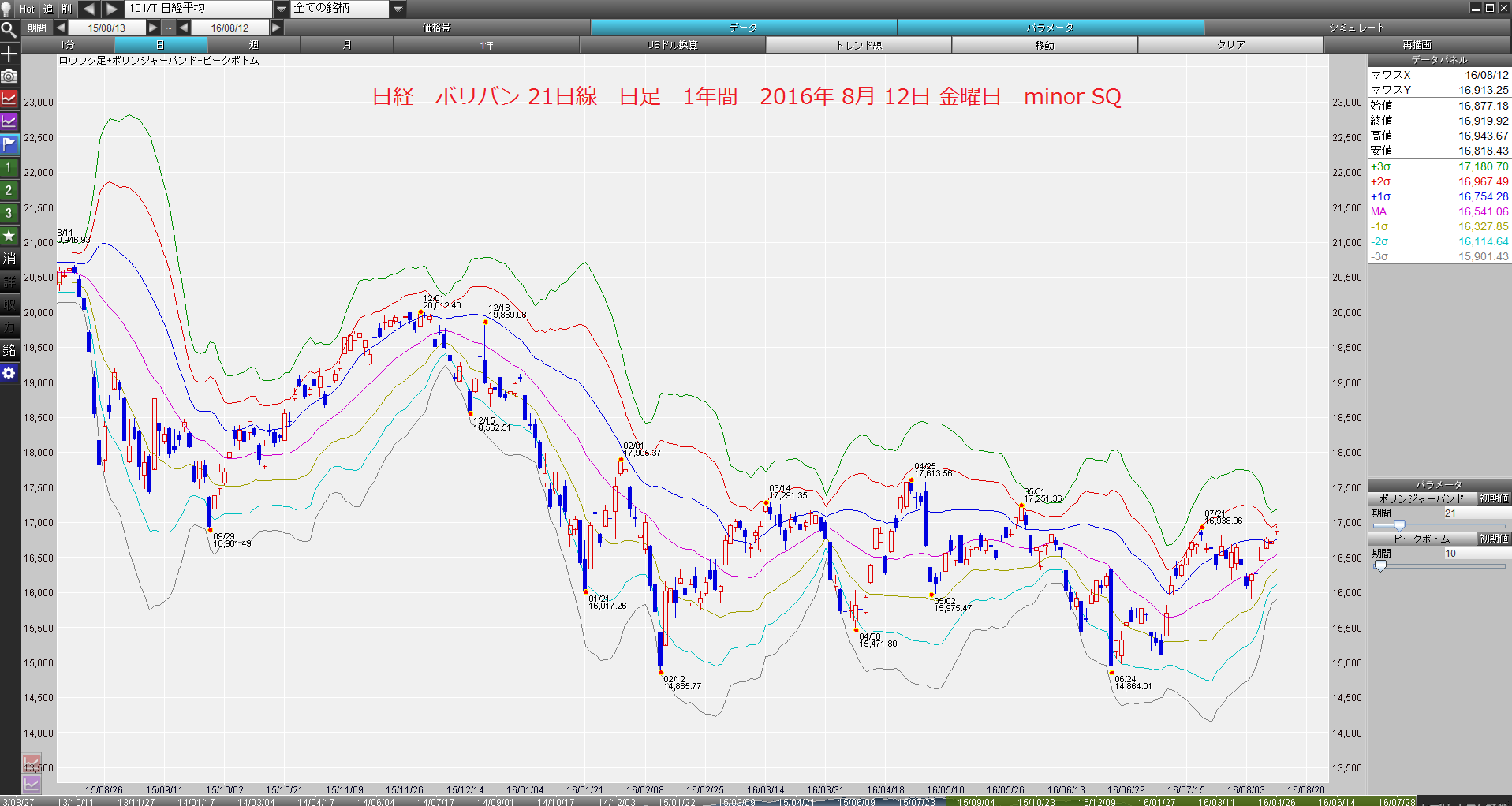
Task: Open the red chart icon
Action: point(9,99)
